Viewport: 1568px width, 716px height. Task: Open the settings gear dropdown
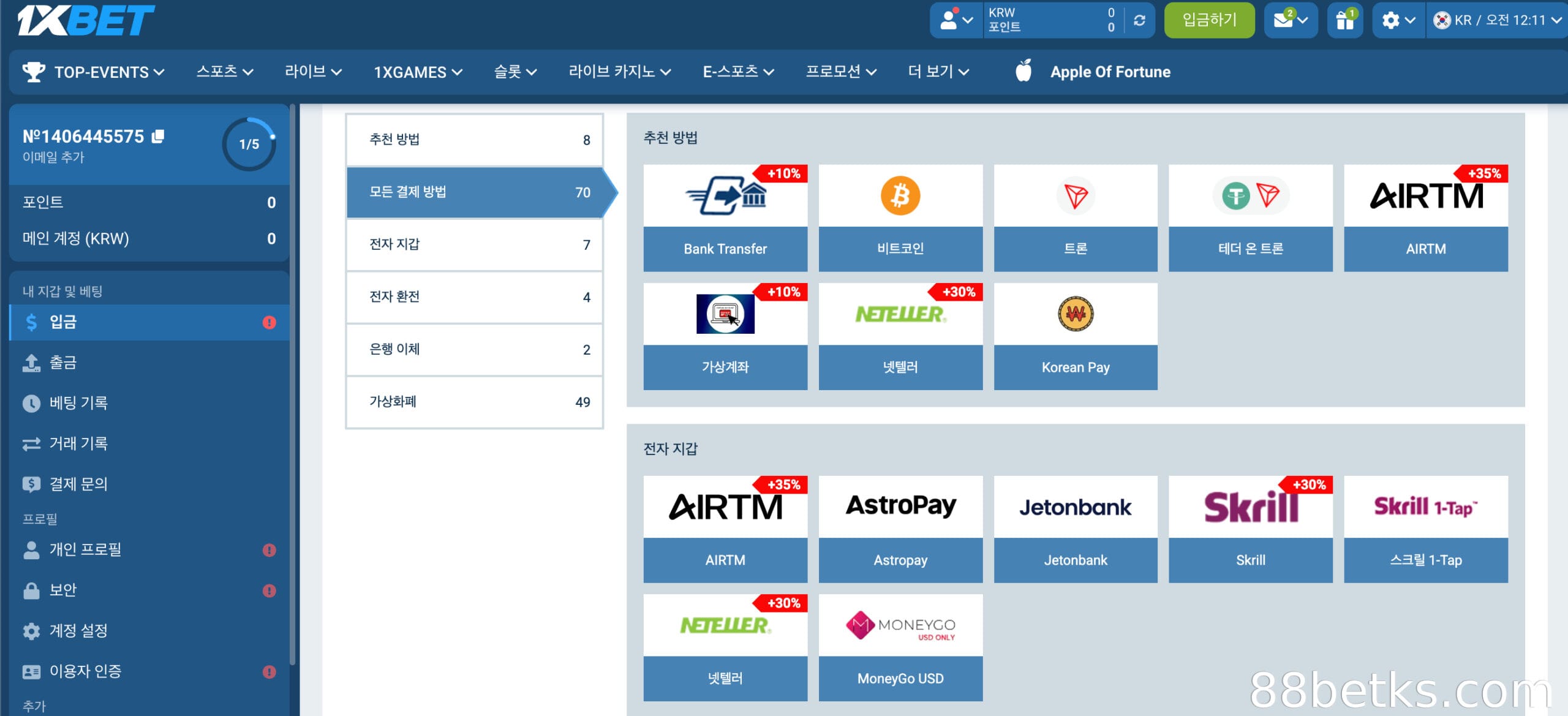1398,20
